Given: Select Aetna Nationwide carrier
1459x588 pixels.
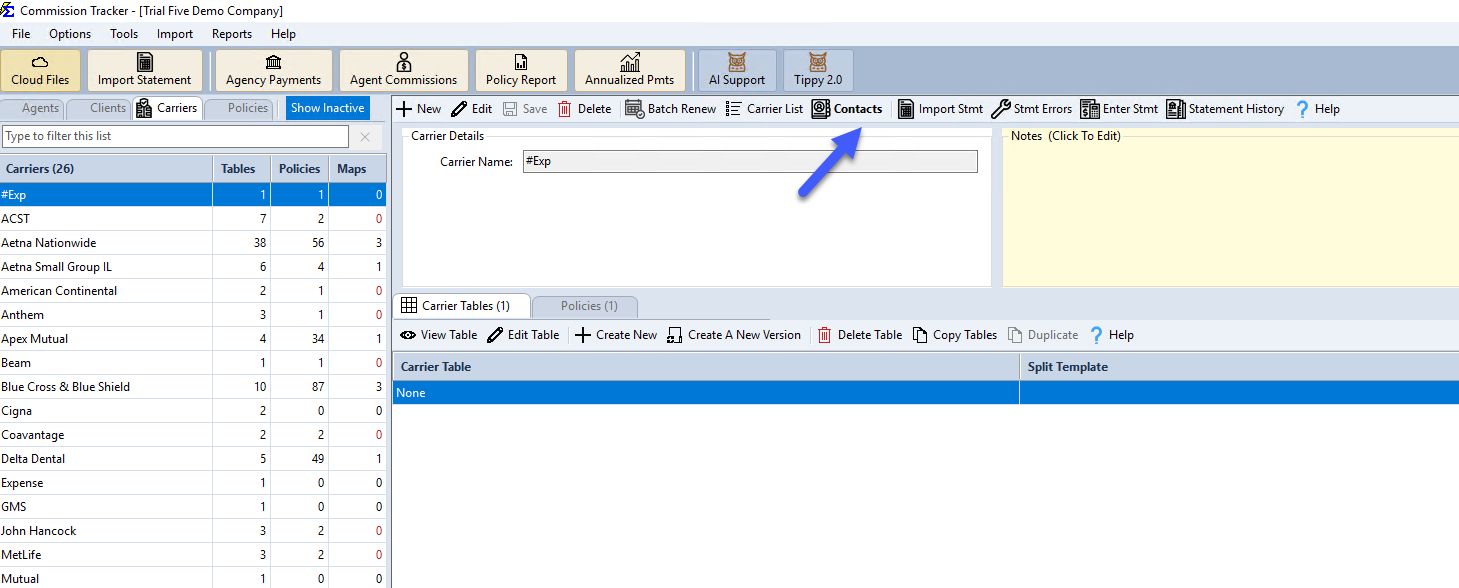Looking at the screenshot, I should (193, 243).
